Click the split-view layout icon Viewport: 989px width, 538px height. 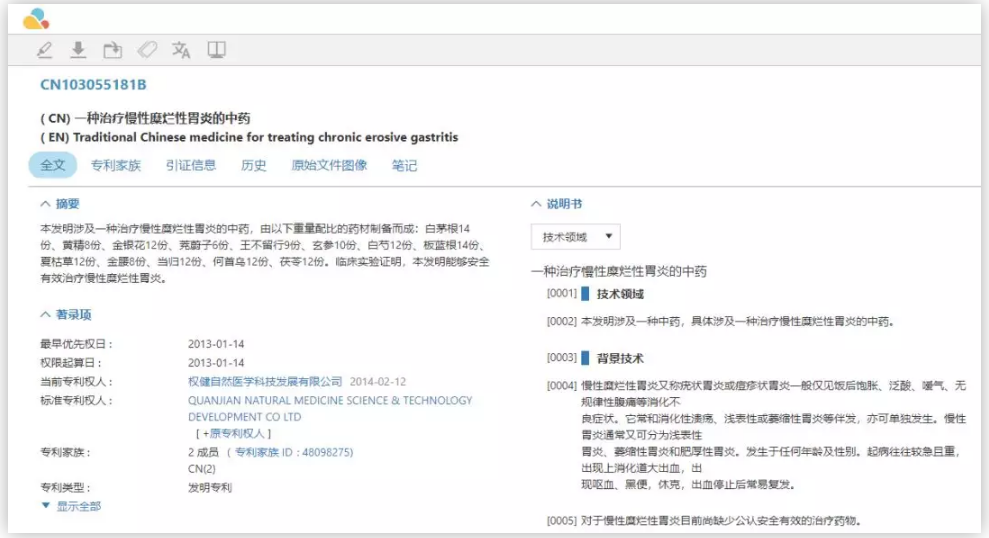tap(216, 50)
